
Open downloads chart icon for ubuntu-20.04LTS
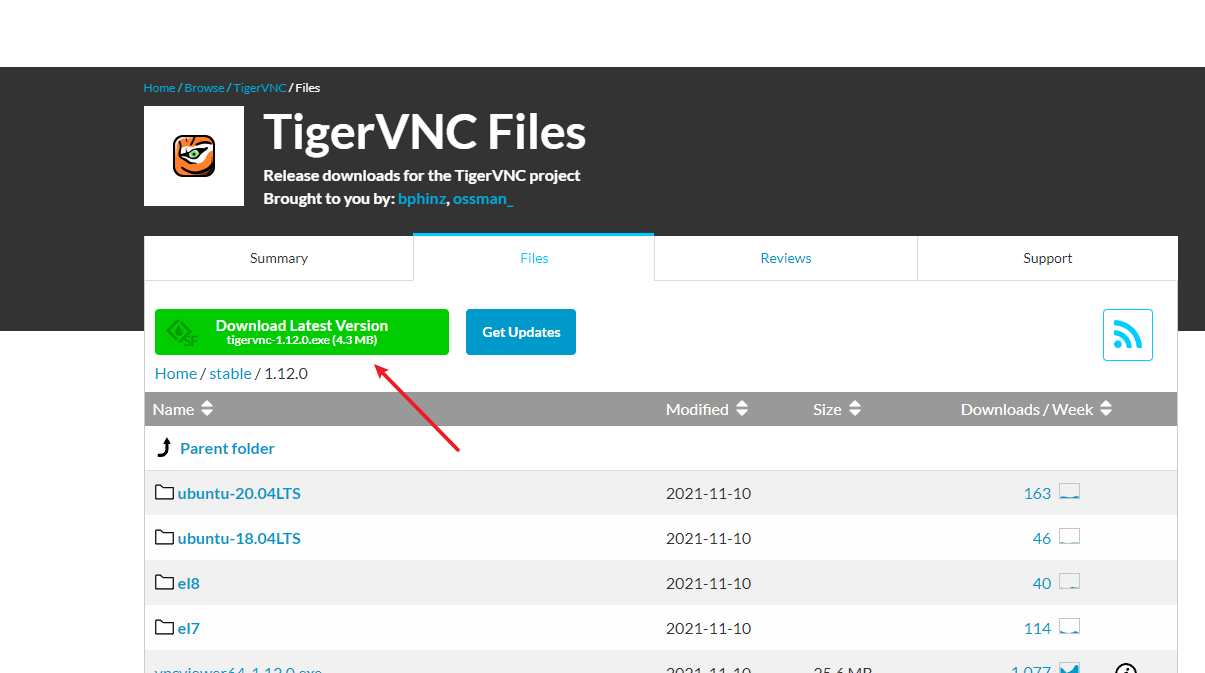click(1069, 492)
